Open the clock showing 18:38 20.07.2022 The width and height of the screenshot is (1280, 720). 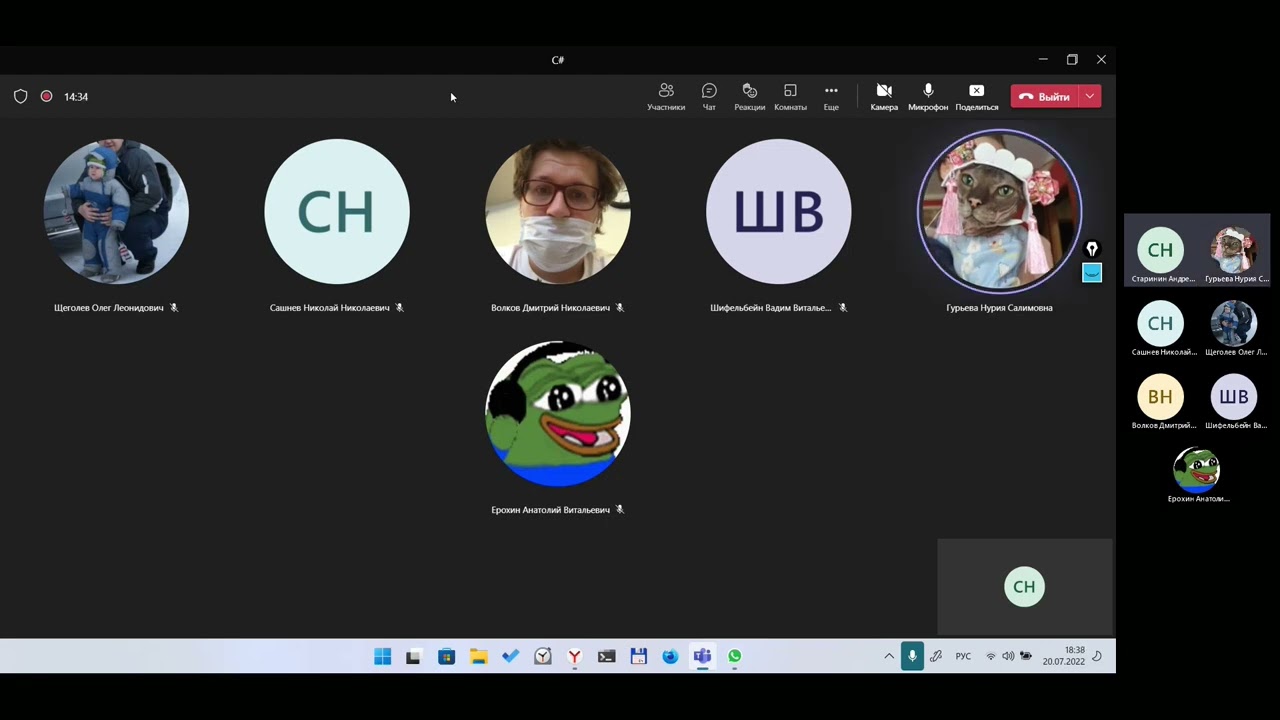pos(1064,656)
